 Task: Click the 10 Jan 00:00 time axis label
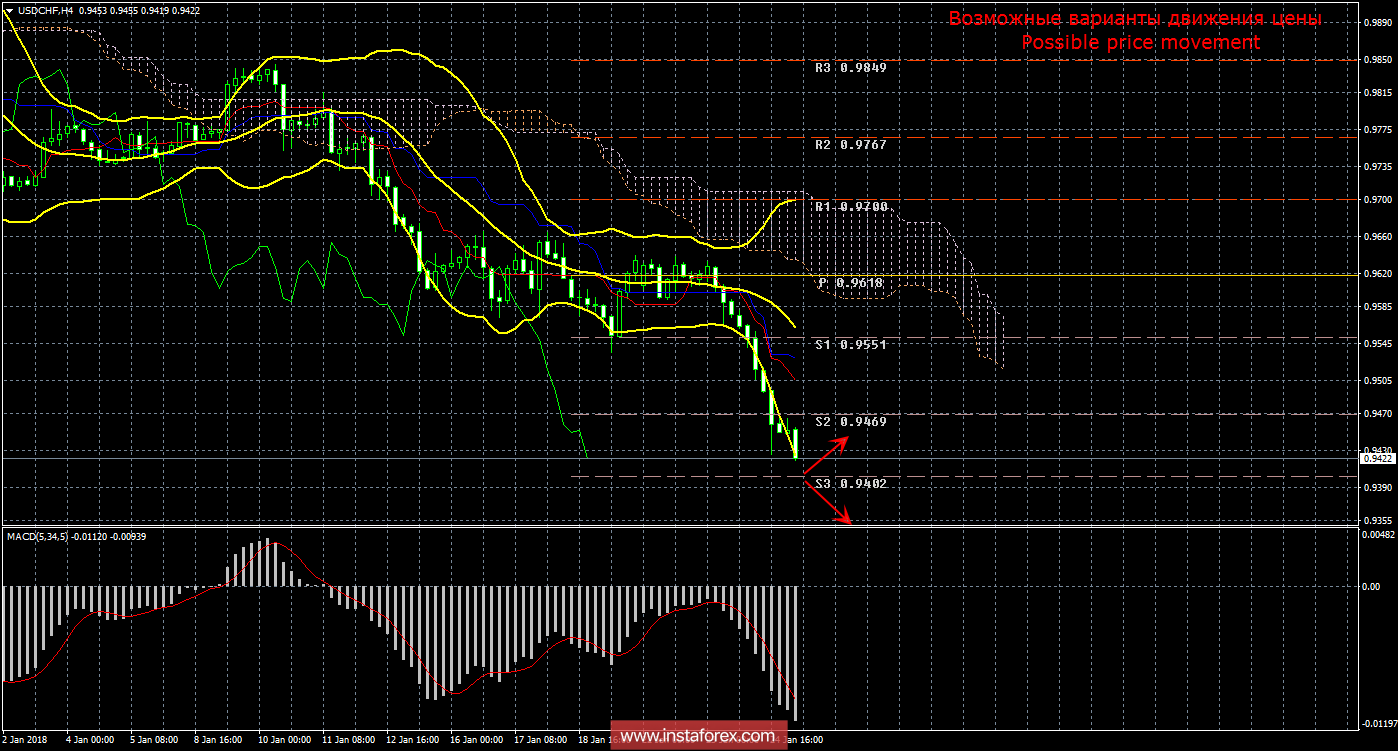pyautogui.click(x=285, y=741)
